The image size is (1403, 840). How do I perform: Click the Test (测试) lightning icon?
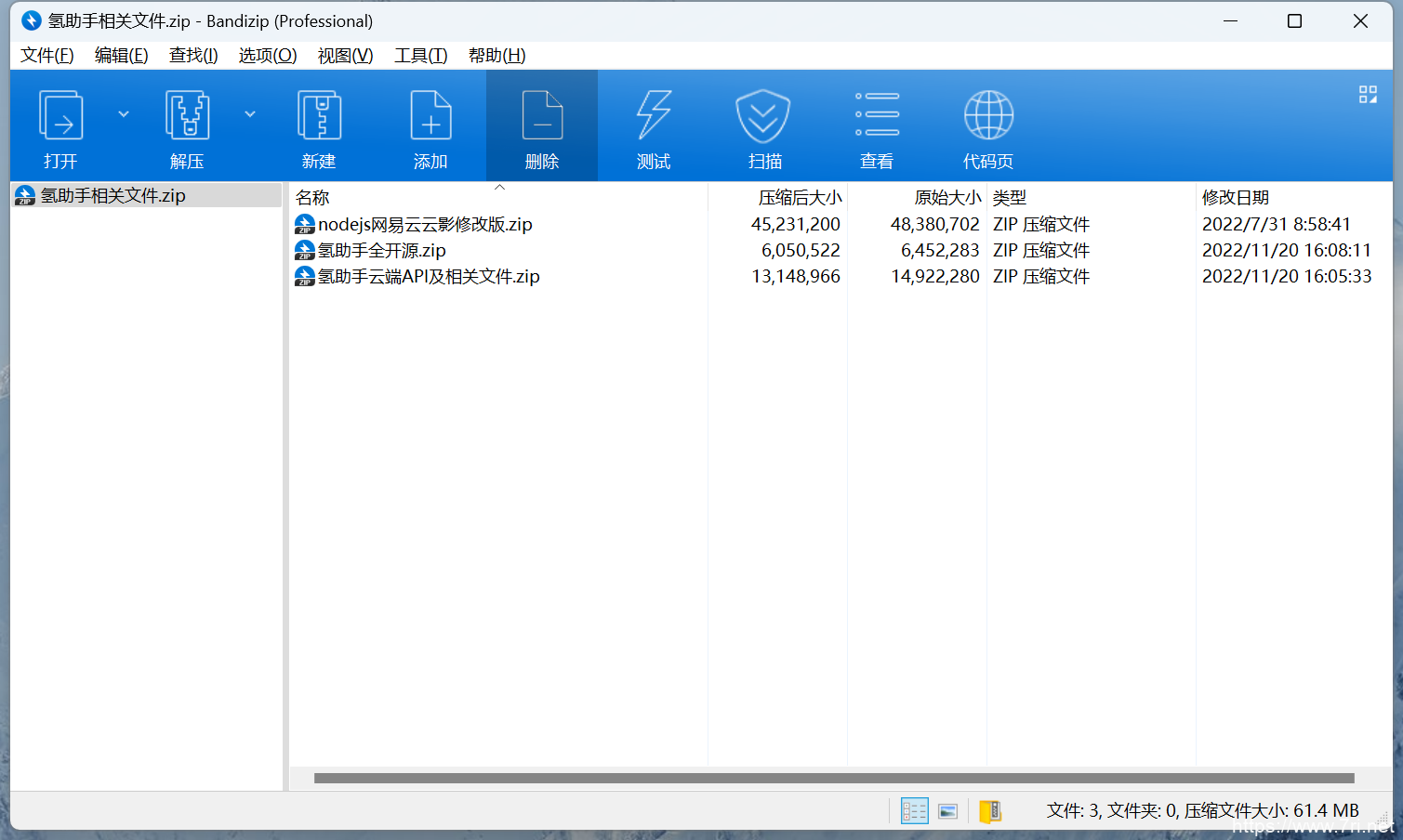[654, 116]
